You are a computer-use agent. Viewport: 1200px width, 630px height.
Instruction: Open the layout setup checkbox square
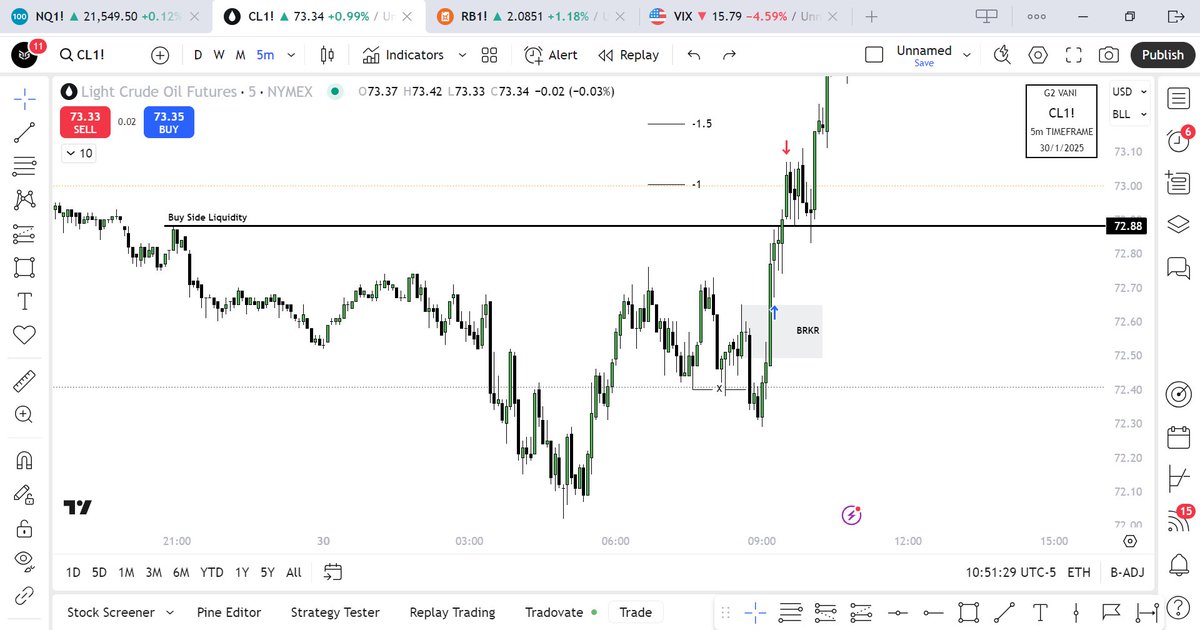click(874, 55)
